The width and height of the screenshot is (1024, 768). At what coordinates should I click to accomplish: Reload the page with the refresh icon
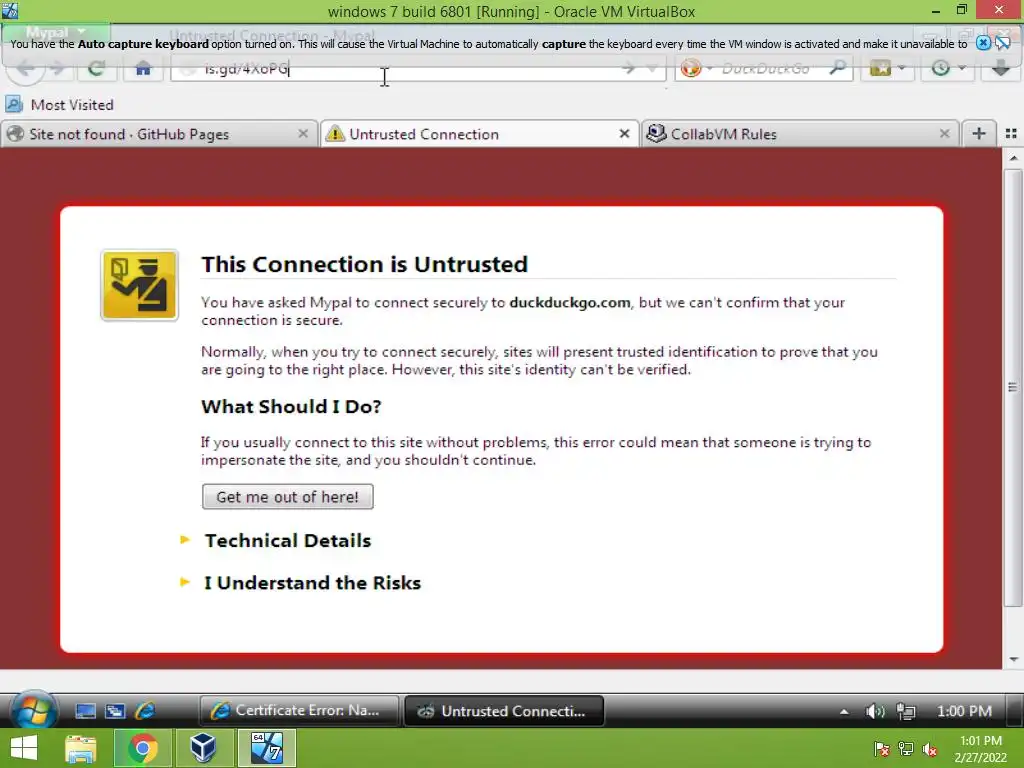click(96, 68)
